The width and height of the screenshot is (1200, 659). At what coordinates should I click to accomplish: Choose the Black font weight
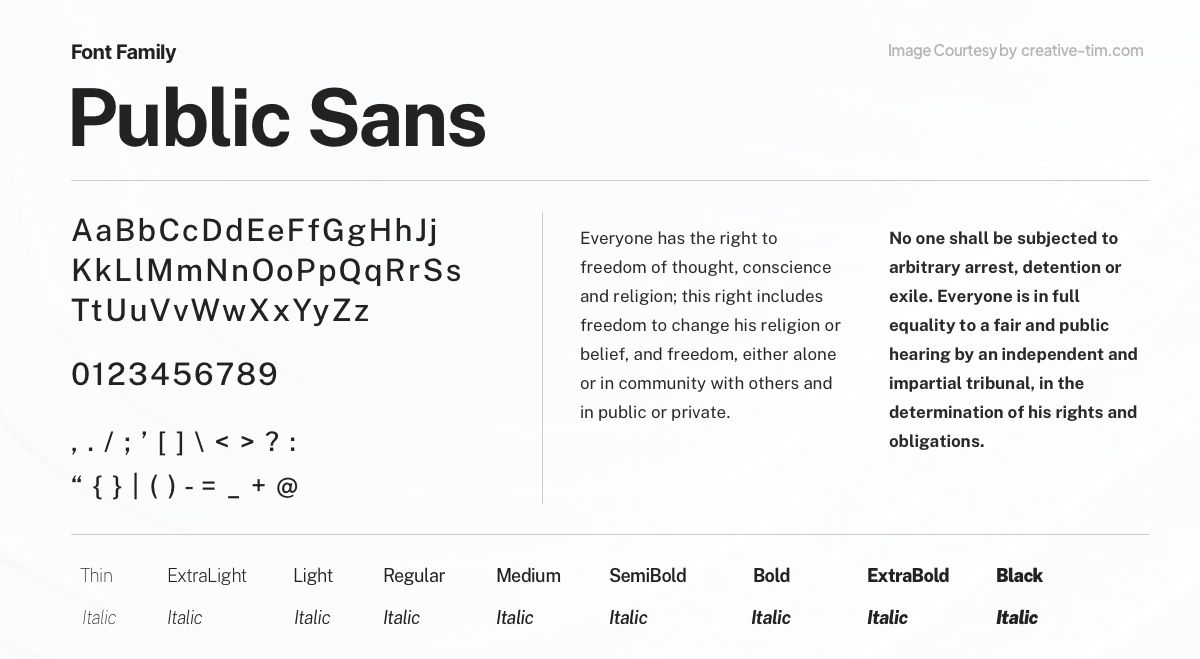(x=1019, y=575)
